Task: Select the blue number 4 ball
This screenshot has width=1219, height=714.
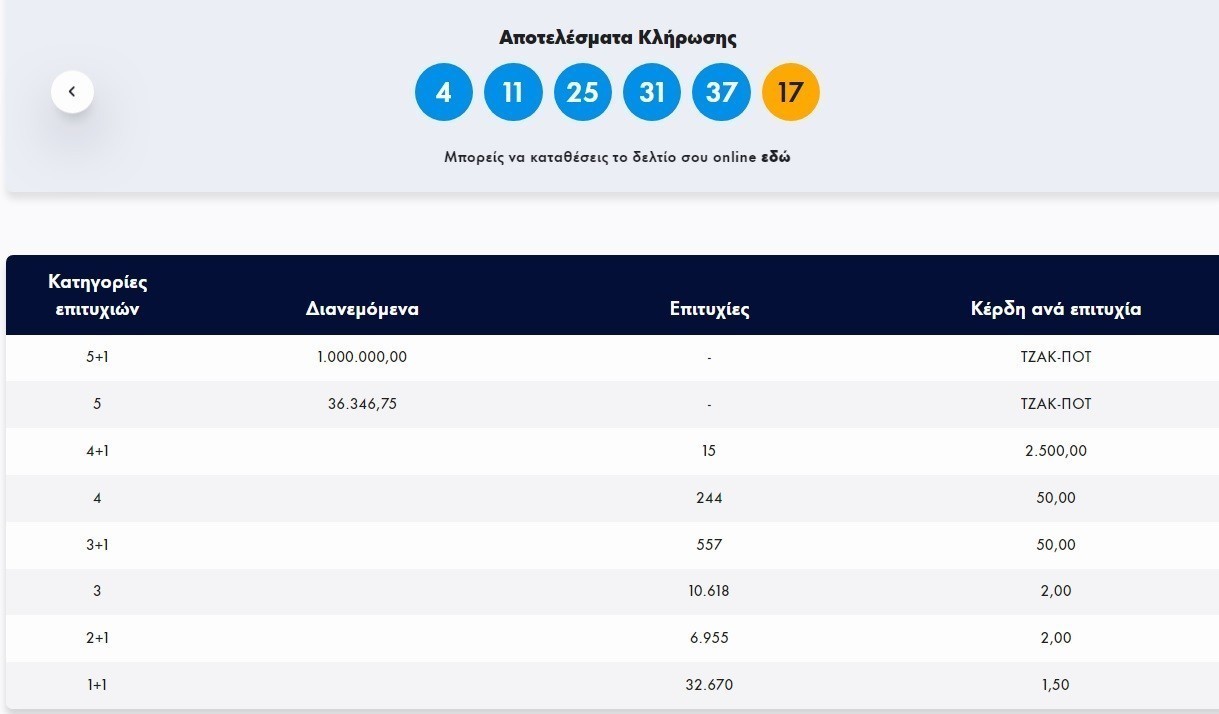Action: click(444, 92)
